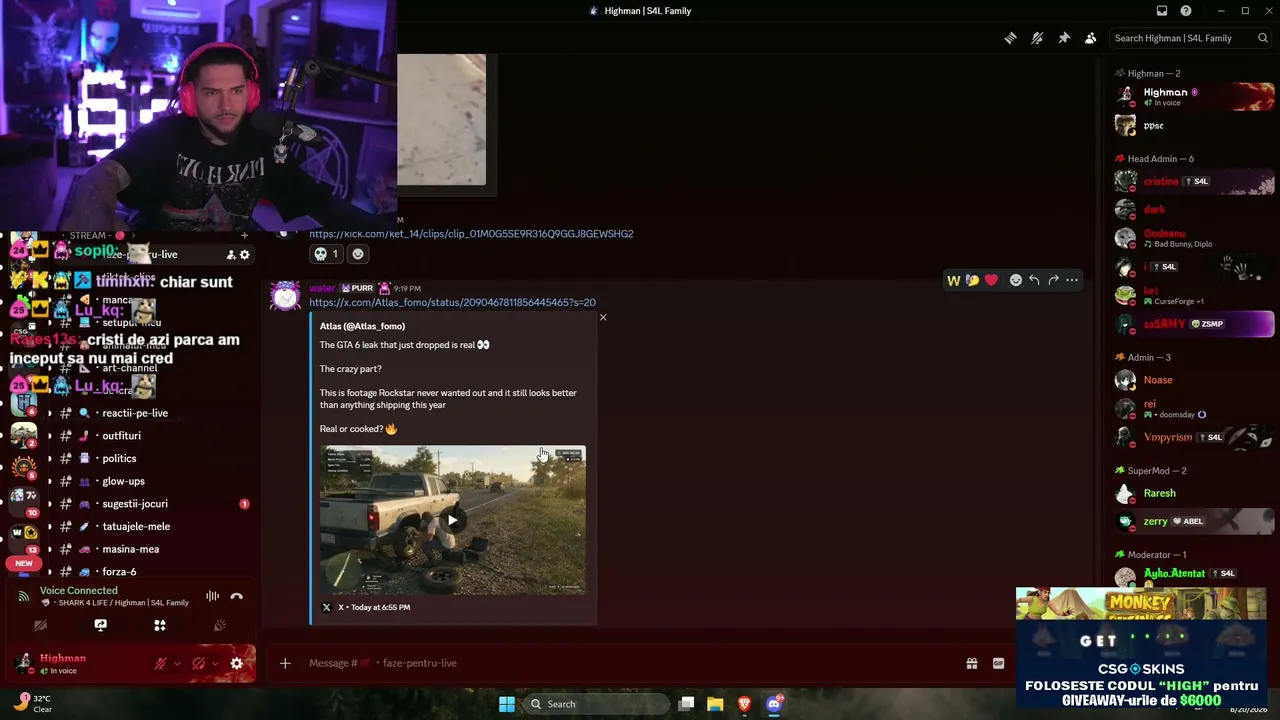Open Godeanu's profile in member list
Viewport: 1280px width, 720px height.
click(1195, 238)
